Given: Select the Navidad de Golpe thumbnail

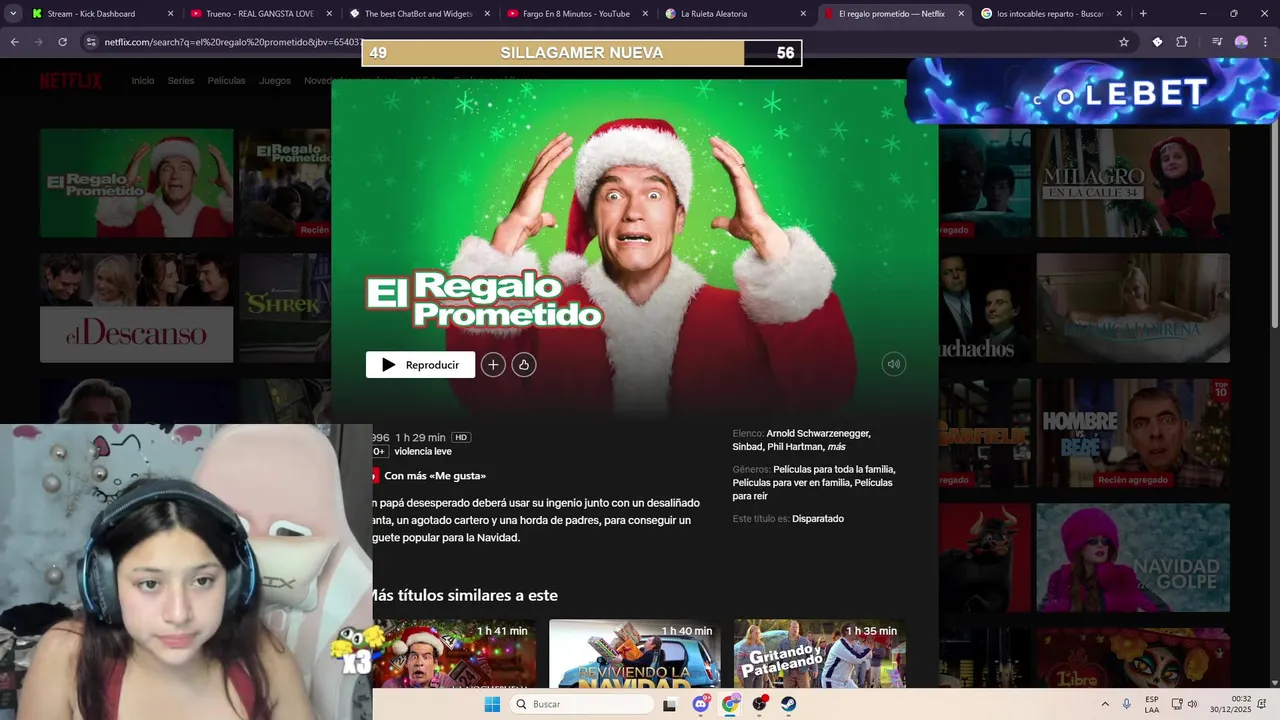Looking at the screenshot, I should (1133, 558).
